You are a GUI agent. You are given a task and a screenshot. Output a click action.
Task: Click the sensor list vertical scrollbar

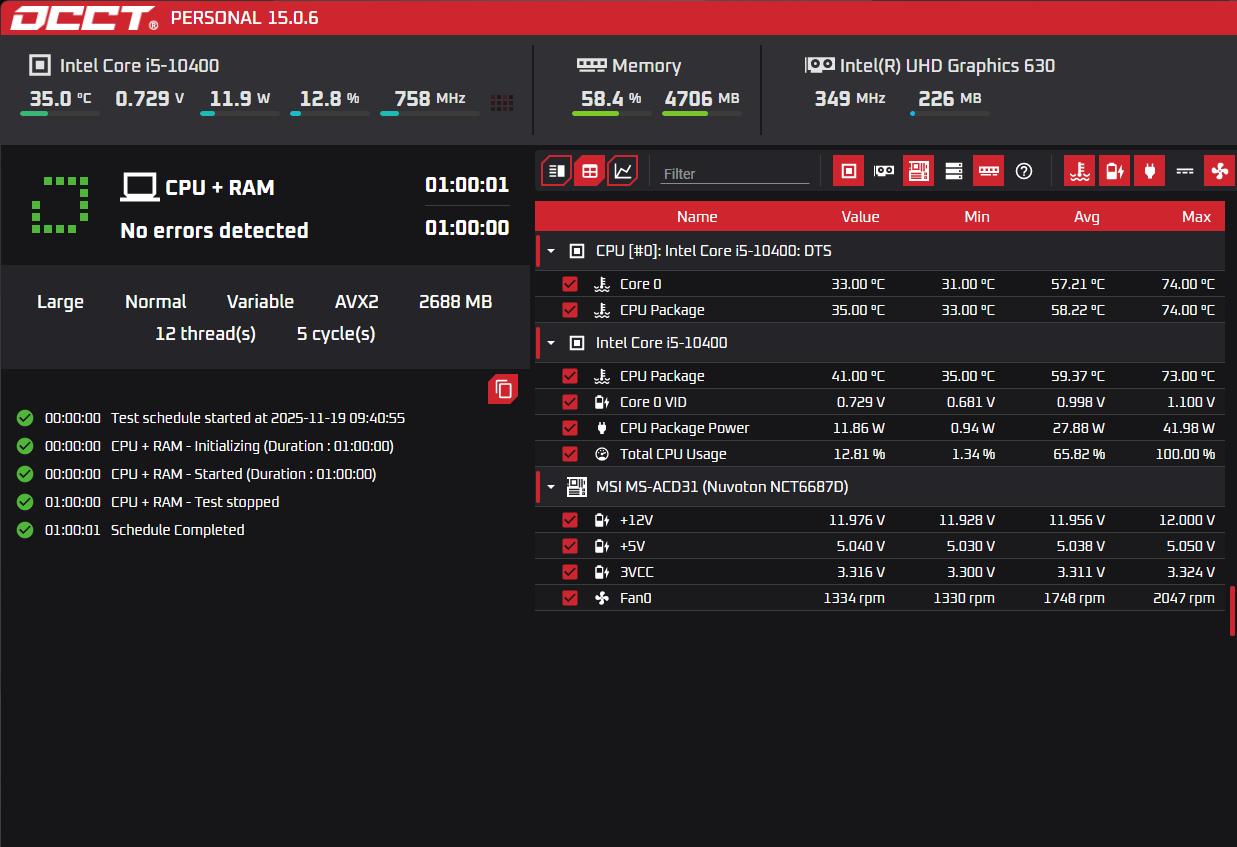coord(1232,611)
